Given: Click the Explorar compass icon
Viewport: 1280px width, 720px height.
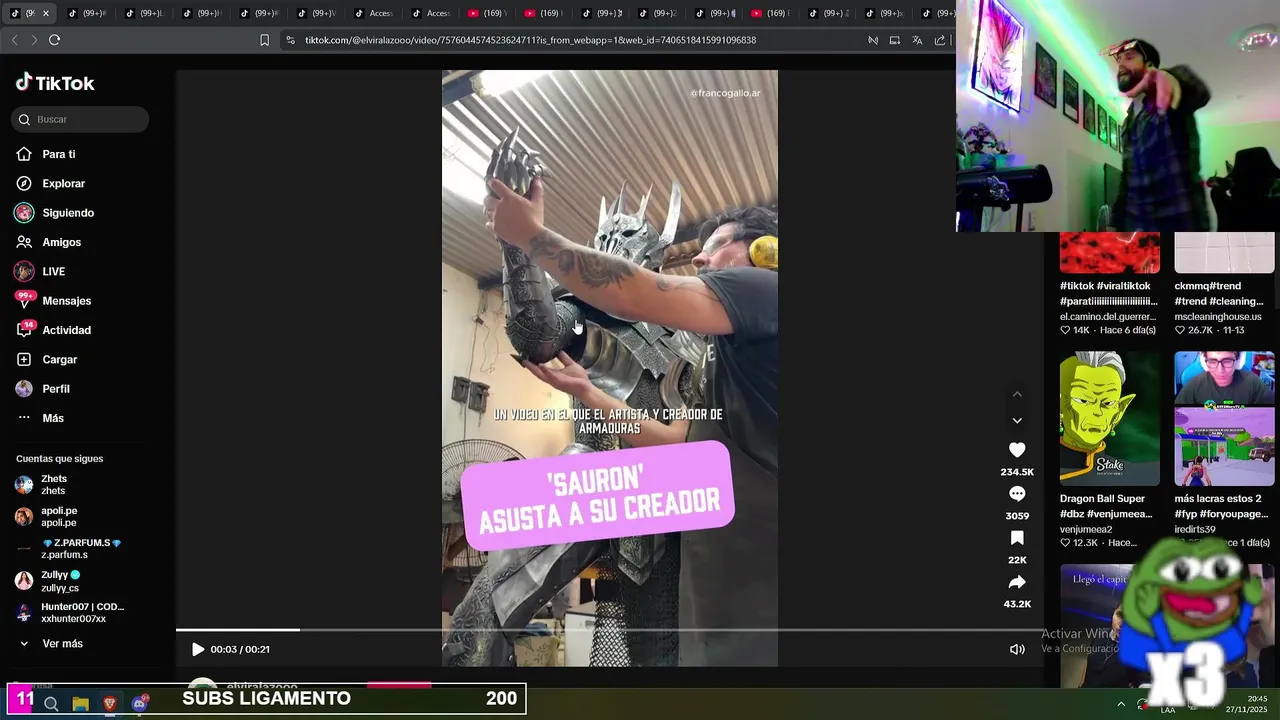Looking at the screenshot, I should tap(24, 184).
